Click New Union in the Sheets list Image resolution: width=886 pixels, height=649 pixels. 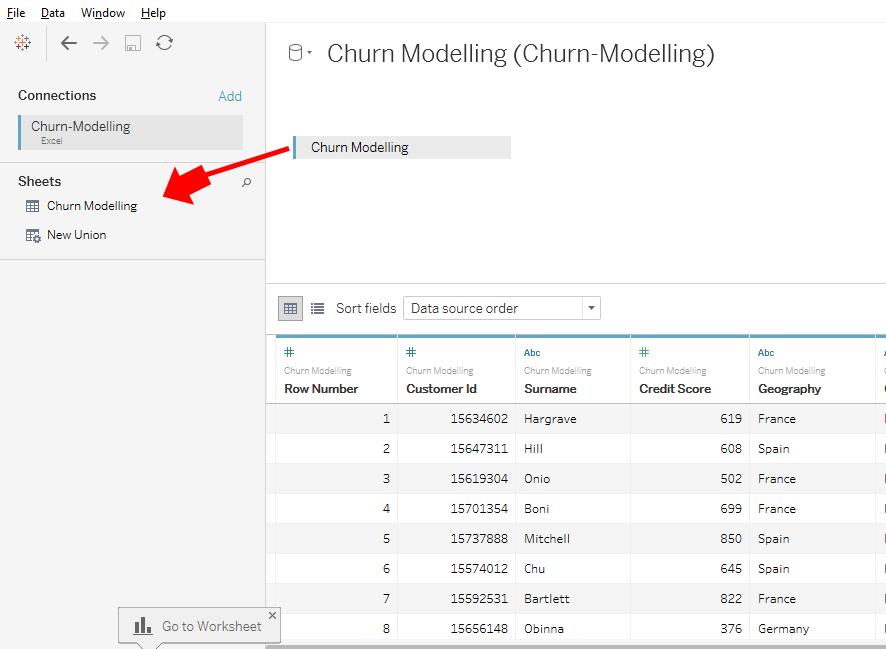point(76,235)
